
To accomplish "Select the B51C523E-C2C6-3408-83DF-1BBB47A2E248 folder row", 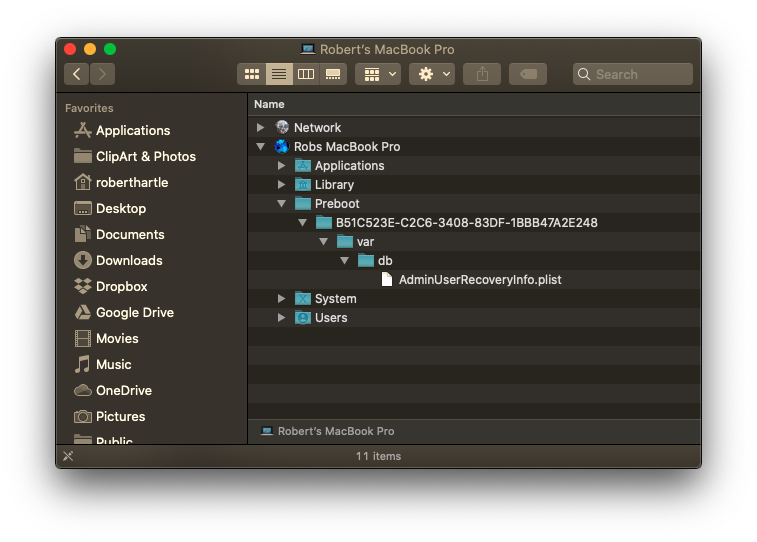I will (x=475, y=222).
